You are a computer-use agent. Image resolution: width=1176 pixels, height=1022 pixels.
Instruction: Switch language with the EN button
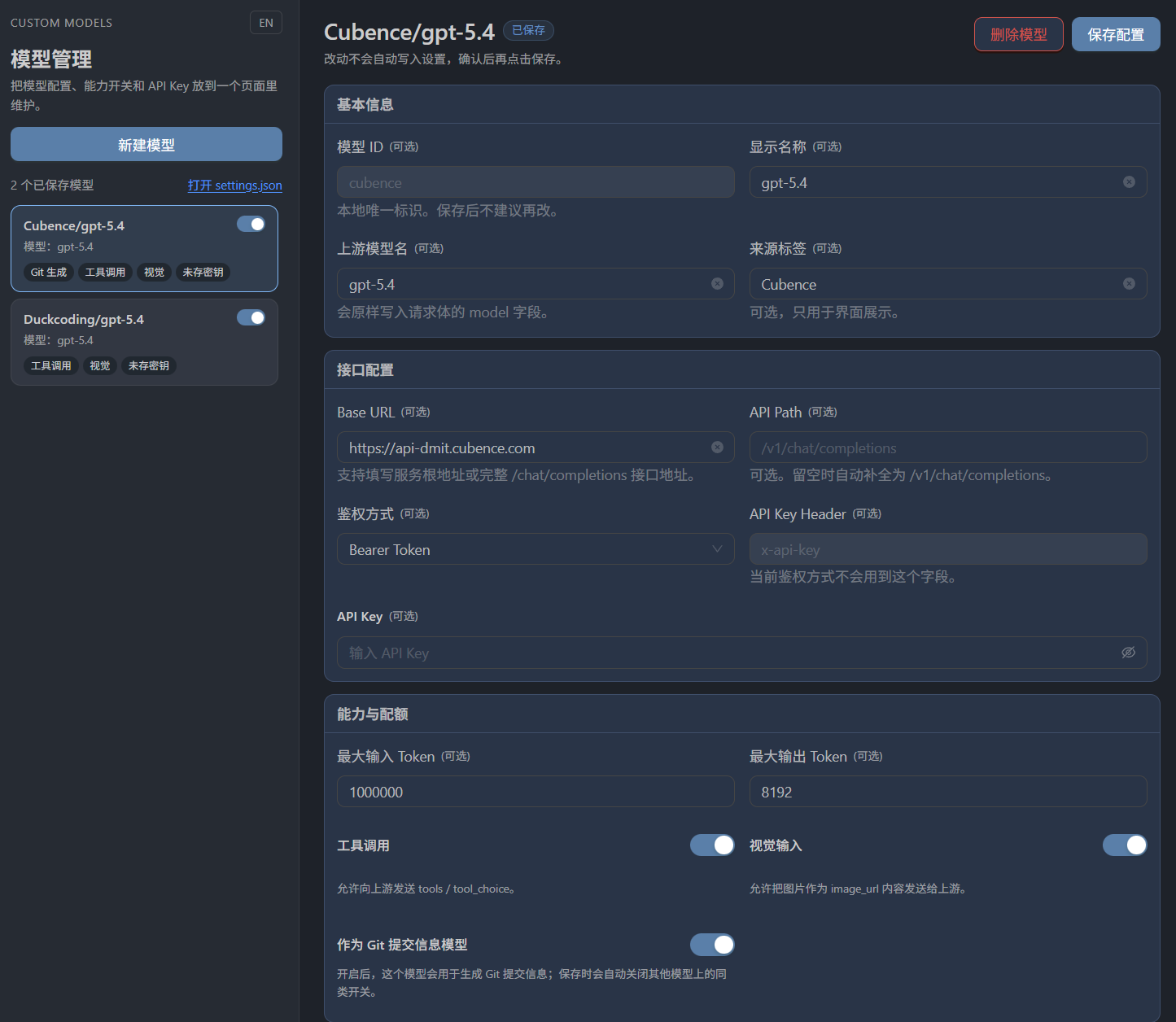click(266, 23)
